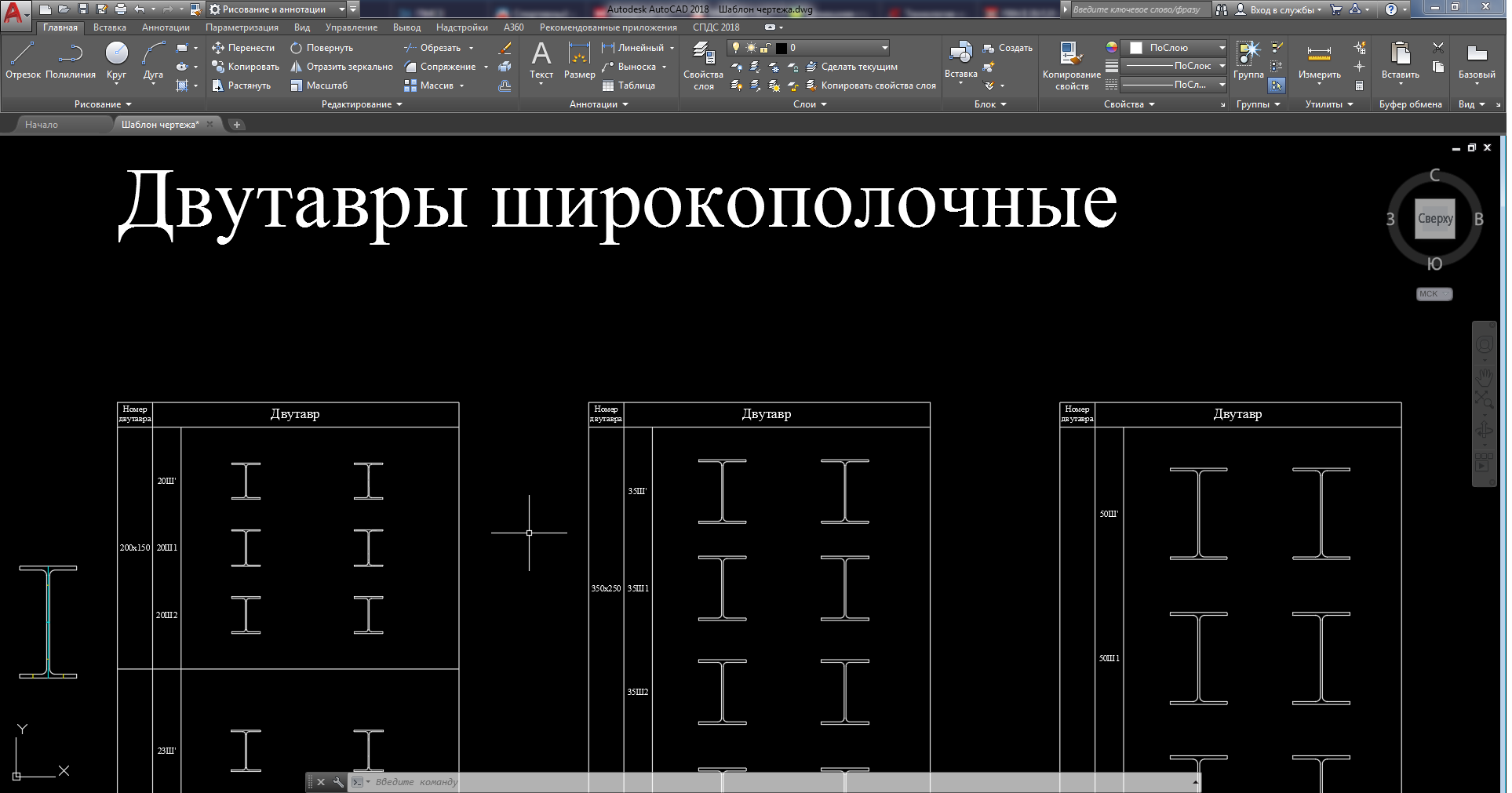
Task: Expand the Рисование panel
Action: click(x=103, y=104)
